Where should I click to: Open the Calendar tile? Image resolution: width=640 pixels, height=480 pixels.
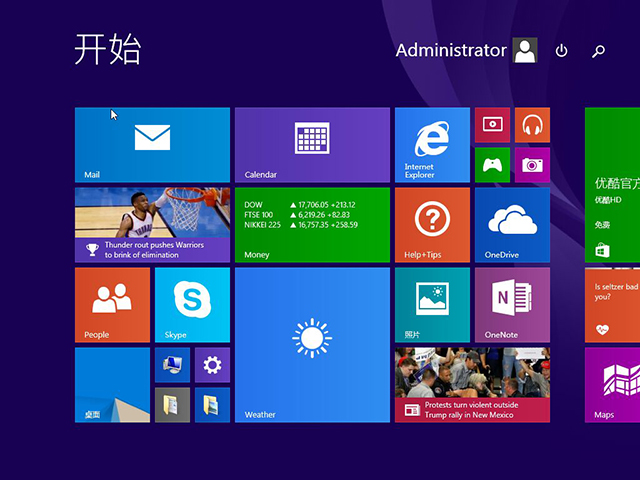[312, 145]
